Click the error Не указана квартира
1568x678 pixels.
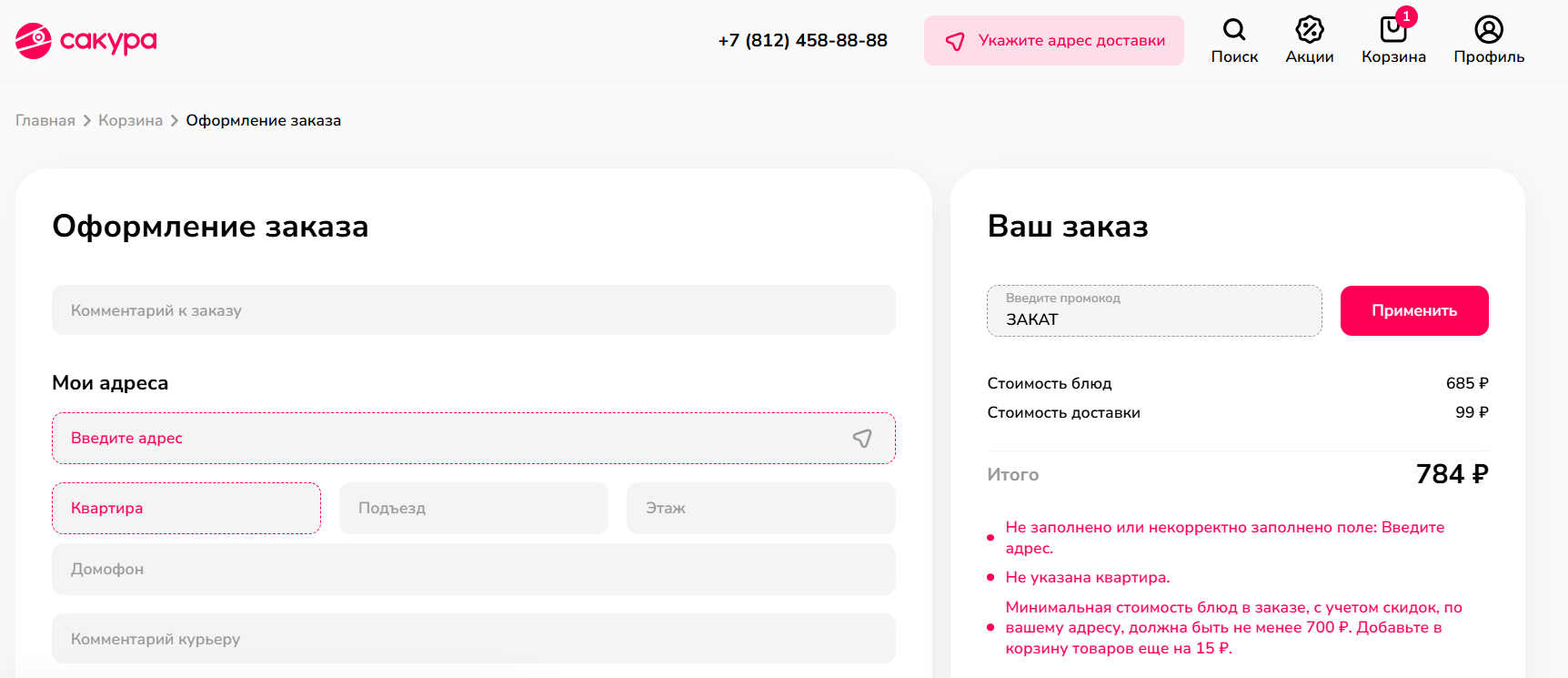coord(1088,578)
